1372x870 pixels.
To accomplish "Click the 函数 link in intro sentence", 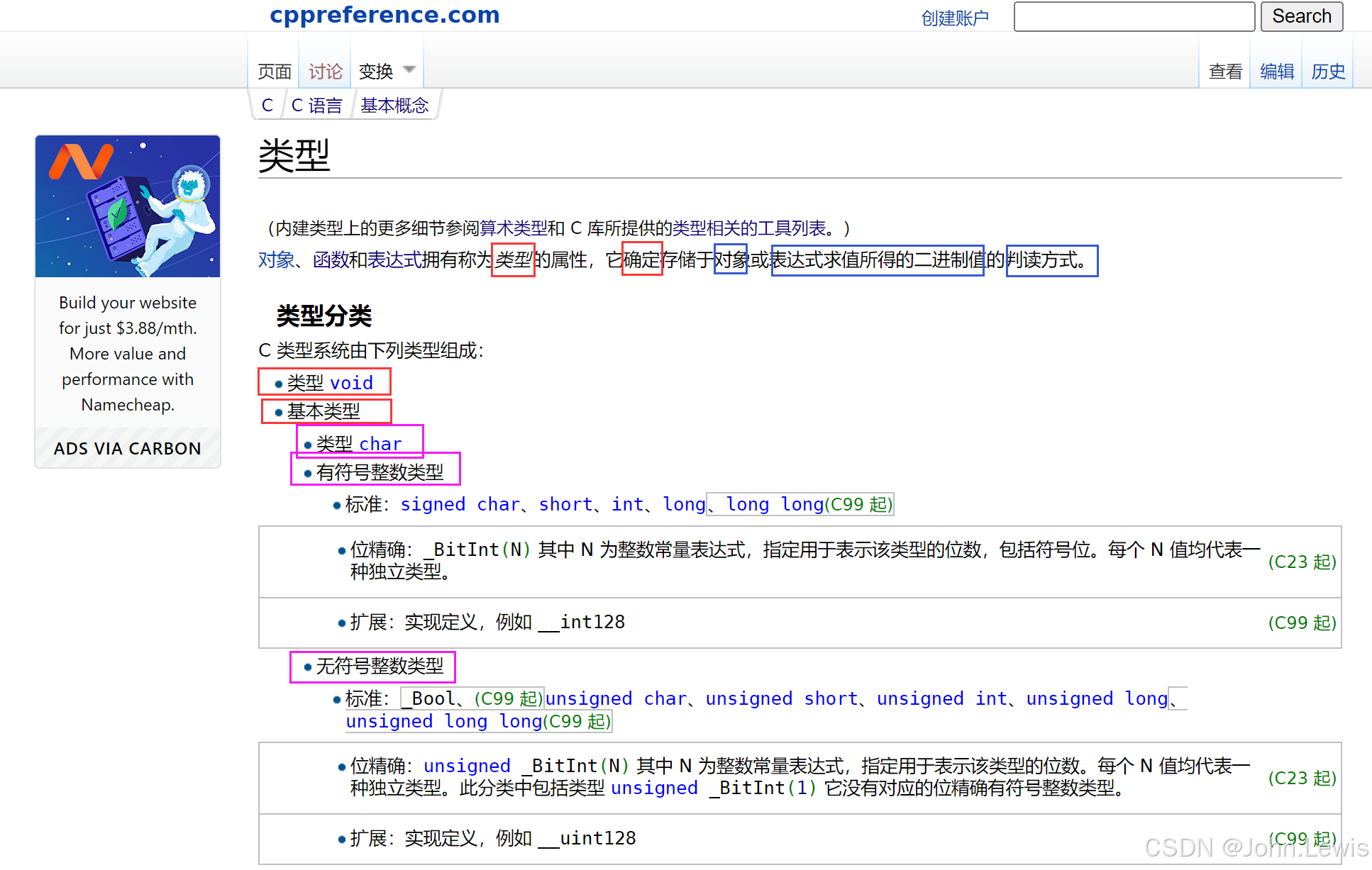I will coord(331,260).
